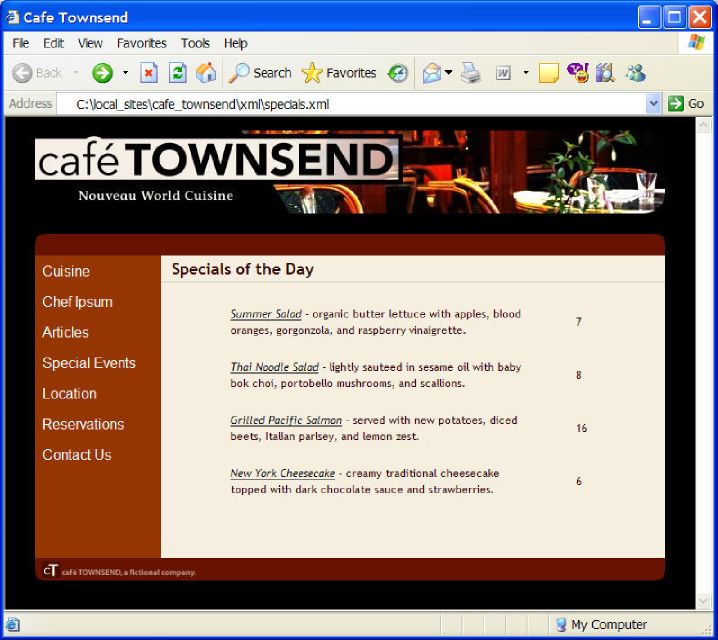Open the History toolbar icon
The width and height of the screenshot is (718, 640).
[x=397, y=73]
